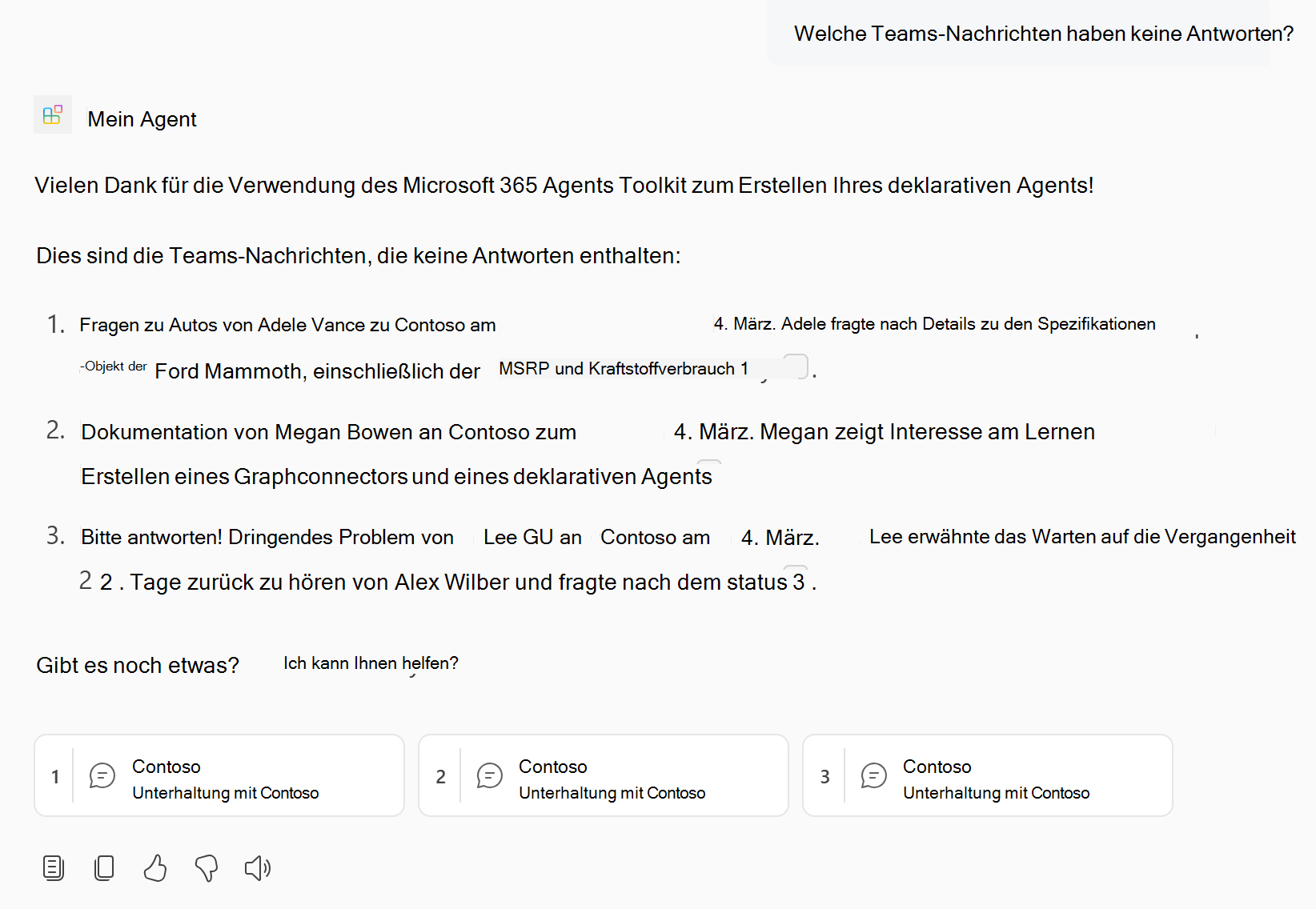
Task: Click the chat bubble icon on card 1
Action: (102, 775)
